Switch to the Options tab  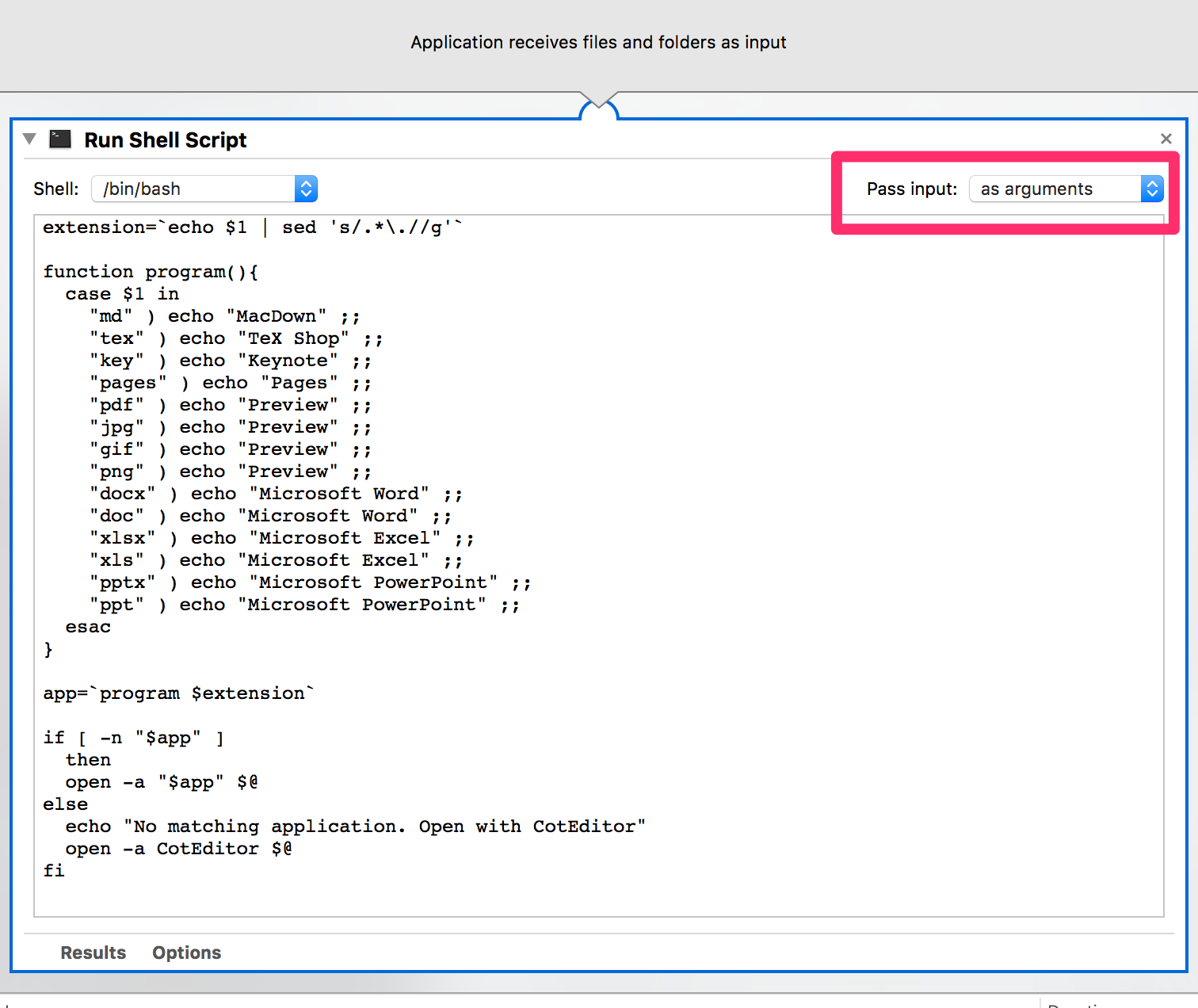pos(187,953)
